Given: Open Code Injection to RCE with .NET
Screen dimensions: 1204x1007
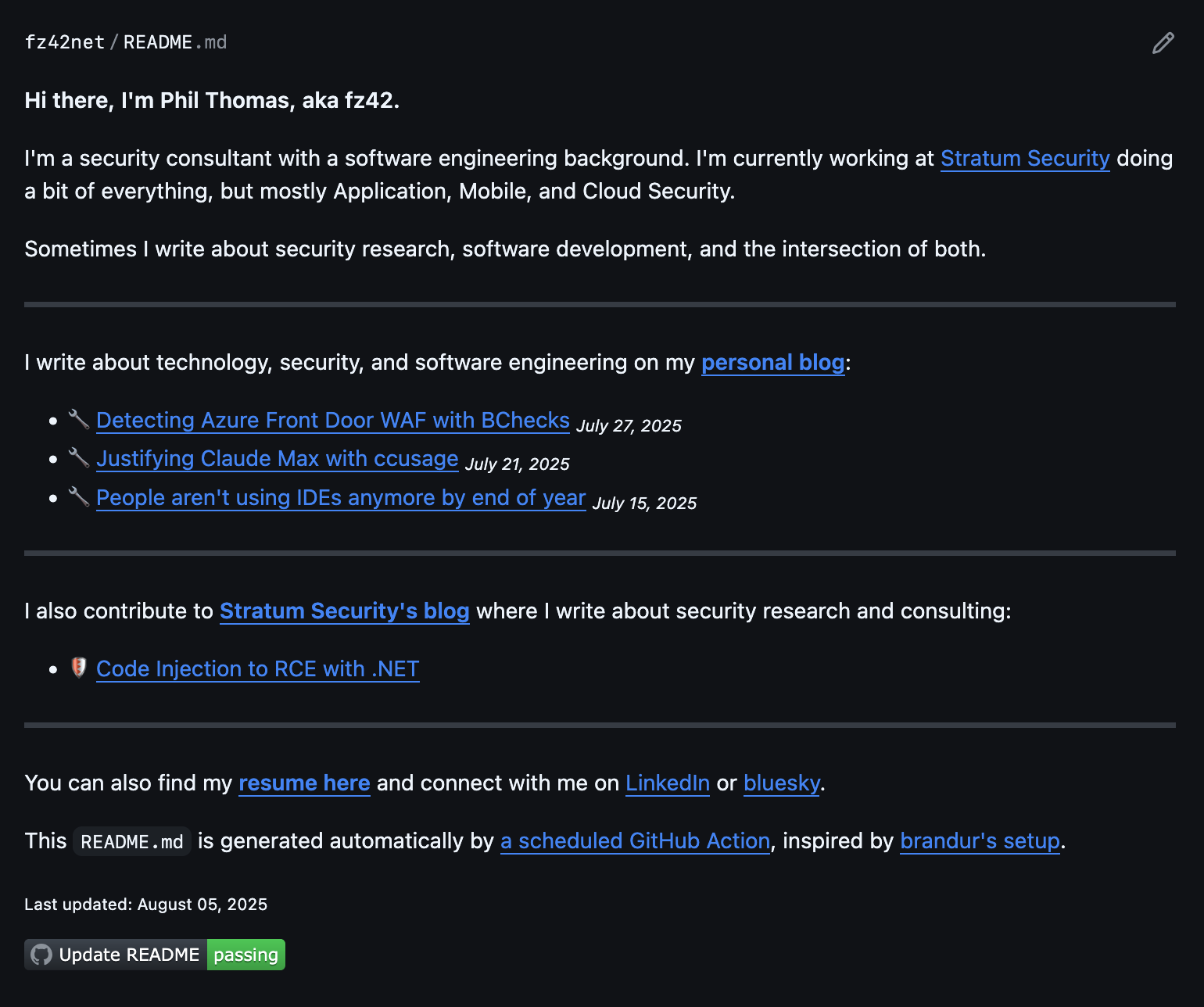Looking at the screenshot, I should pyautogui.click(x=257, y=668).
